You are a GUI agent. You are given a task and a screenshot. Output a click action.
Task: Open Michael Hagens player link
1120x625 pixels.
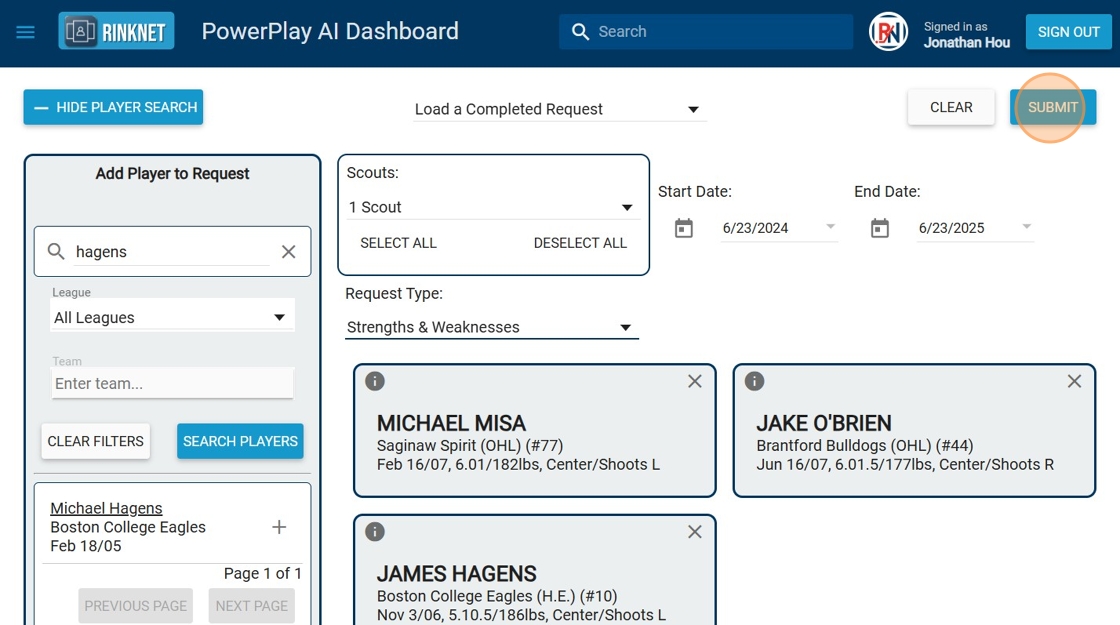(106, 508)
